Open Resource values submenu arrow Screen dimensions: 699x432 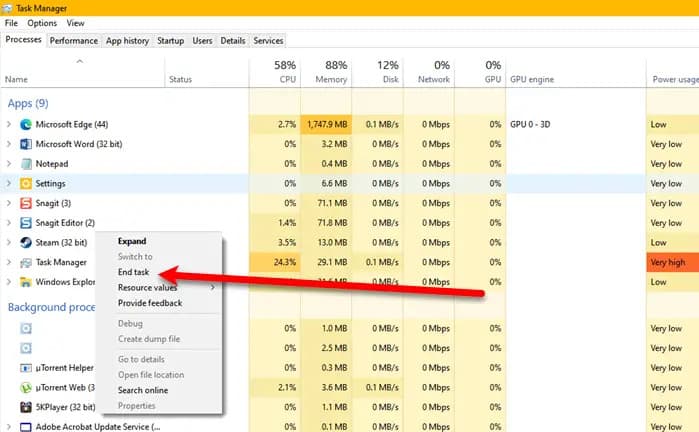pos(213,288)
